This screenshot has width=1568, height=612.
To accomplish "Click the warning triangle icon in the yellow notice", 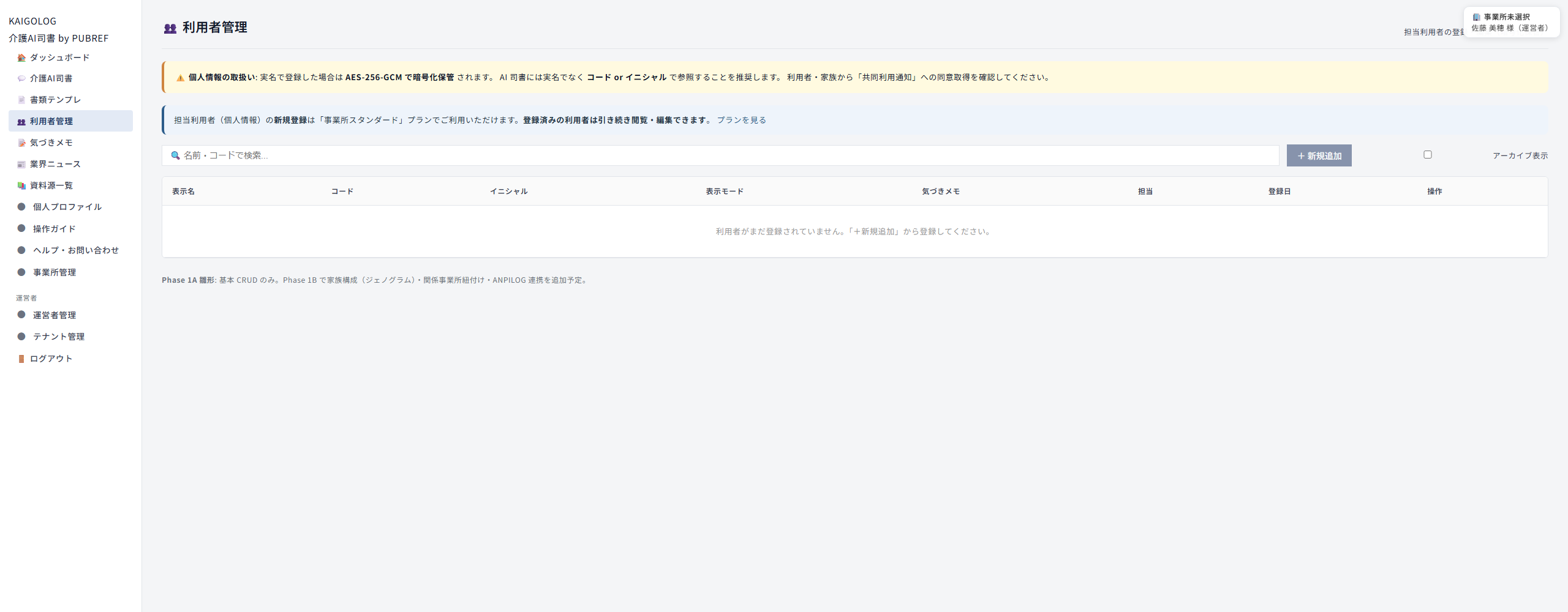I will click(x=180, y=78).
